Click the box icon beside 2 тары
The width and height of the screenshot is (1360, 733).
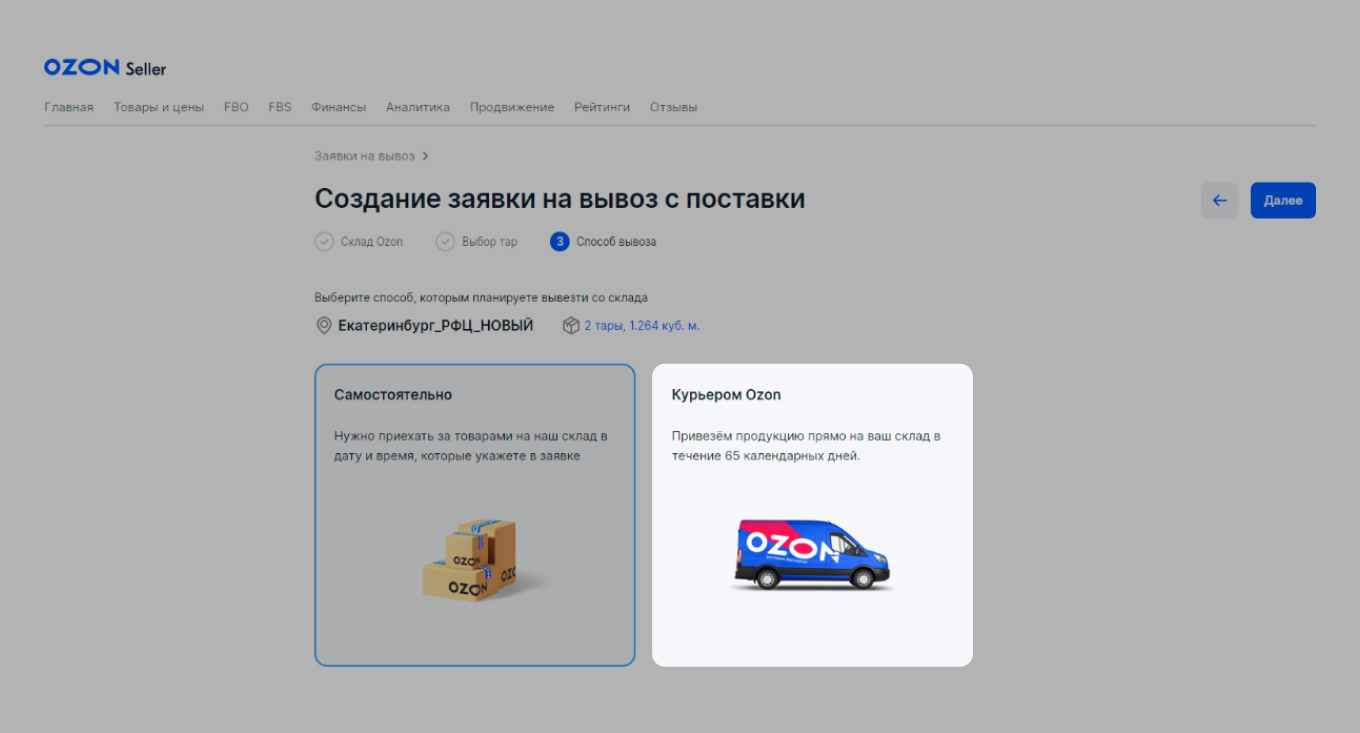coord(571,326)
